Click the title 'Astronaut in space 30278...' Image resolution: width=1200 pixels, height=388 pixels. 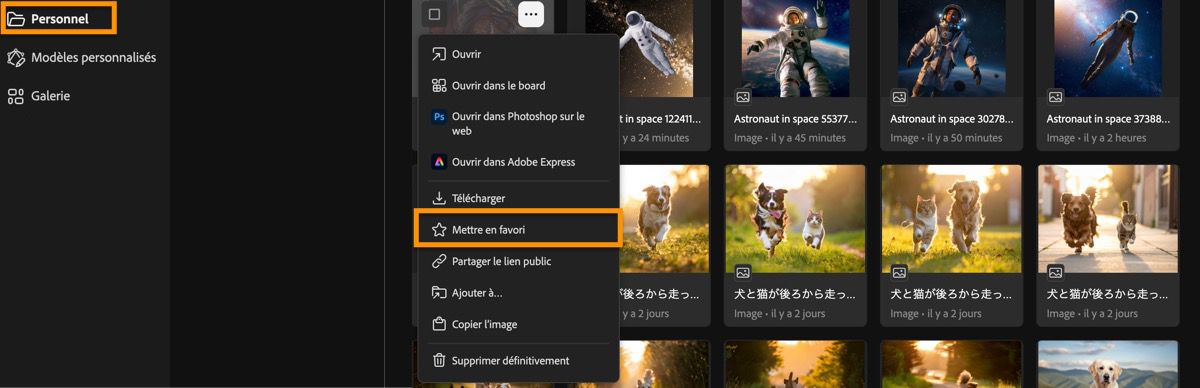pyautogui.click(x=951, y=118)
